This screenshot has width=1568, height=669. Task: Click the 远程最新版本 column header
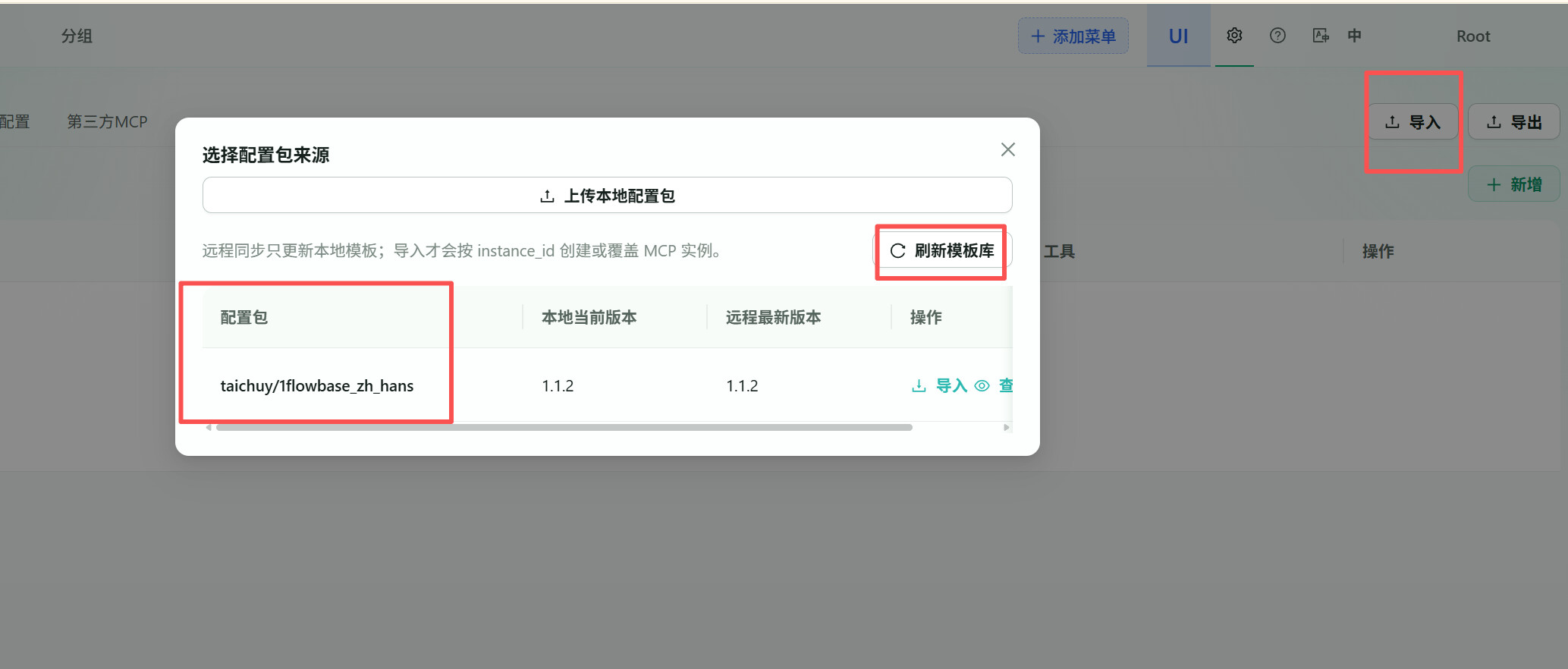point(799,317)
